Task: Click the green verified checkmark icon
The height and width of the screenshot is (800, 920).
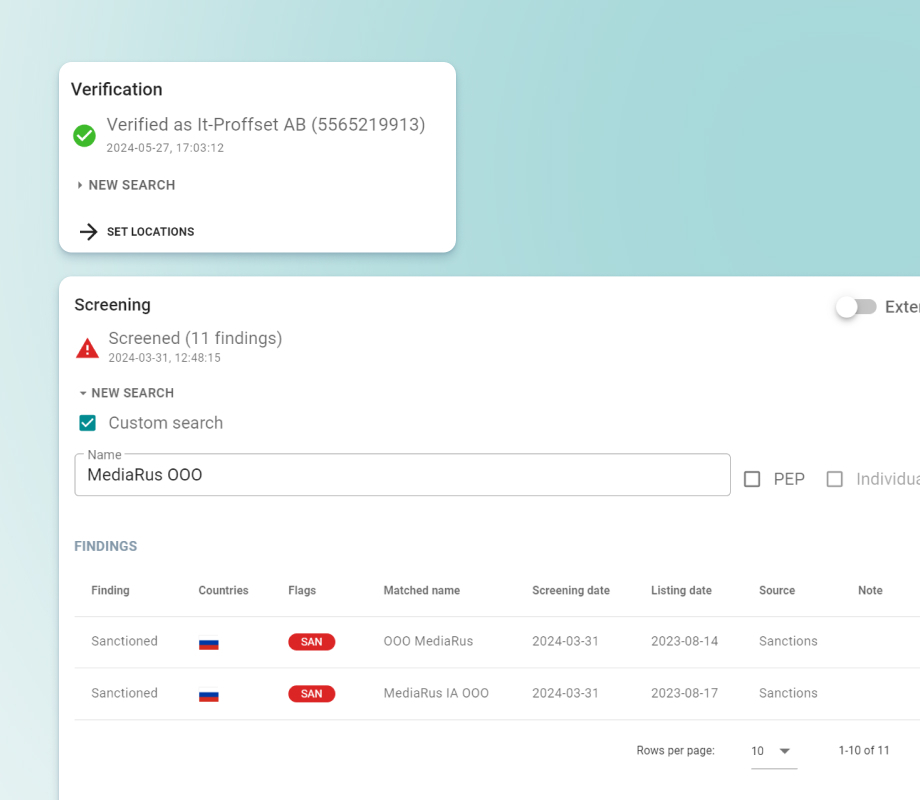Action: click(85, 135)
